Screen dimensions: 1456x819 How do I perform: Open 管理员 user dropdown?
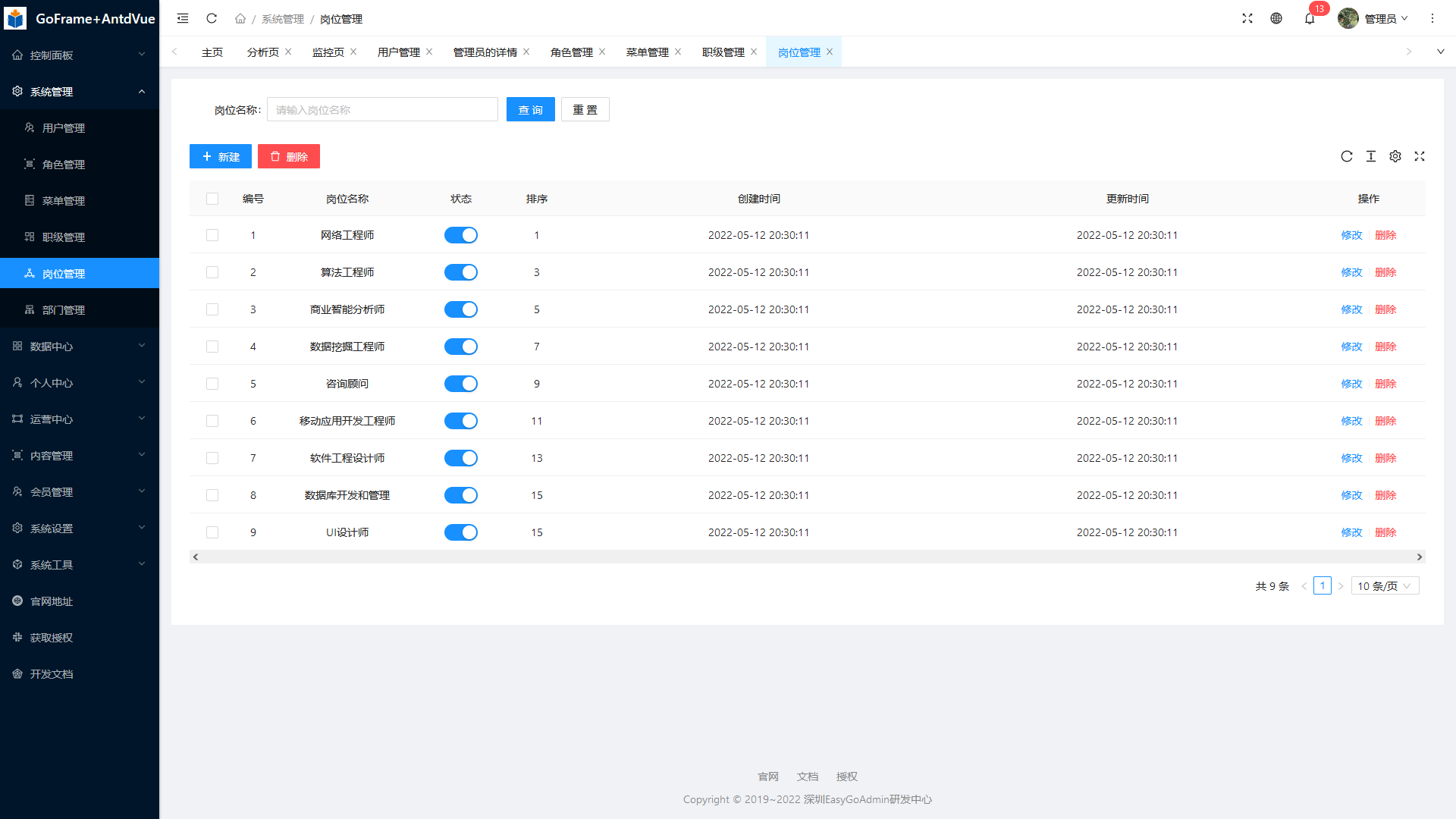[x=1373, y=18]
